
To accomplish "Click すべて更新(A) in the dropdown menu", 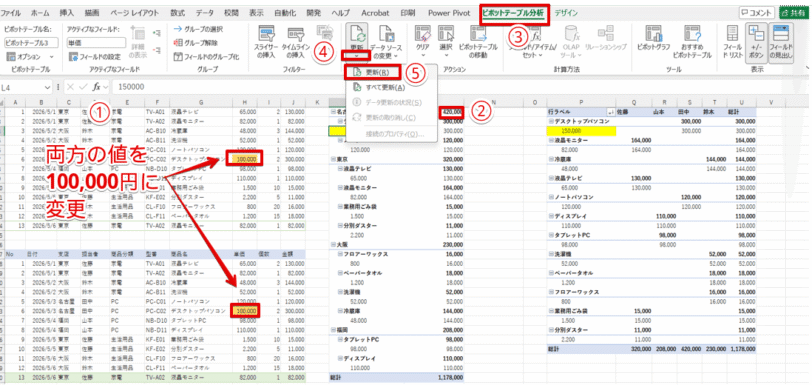I will point(386,87).
